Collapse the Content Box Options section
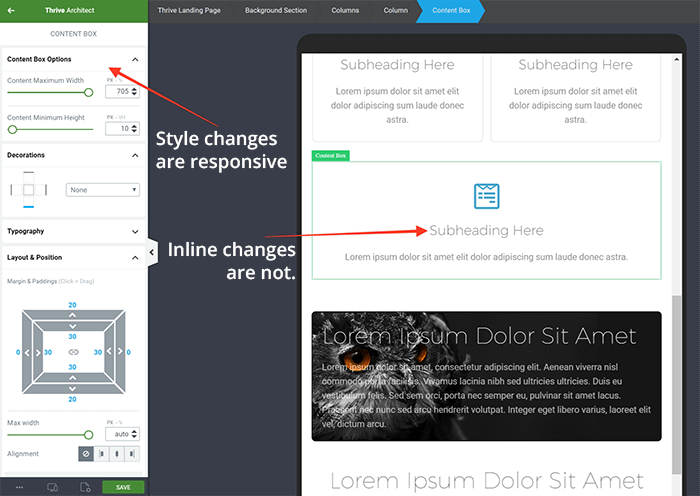The width and height of the screenshot is (700, 496). coord(135,59)
